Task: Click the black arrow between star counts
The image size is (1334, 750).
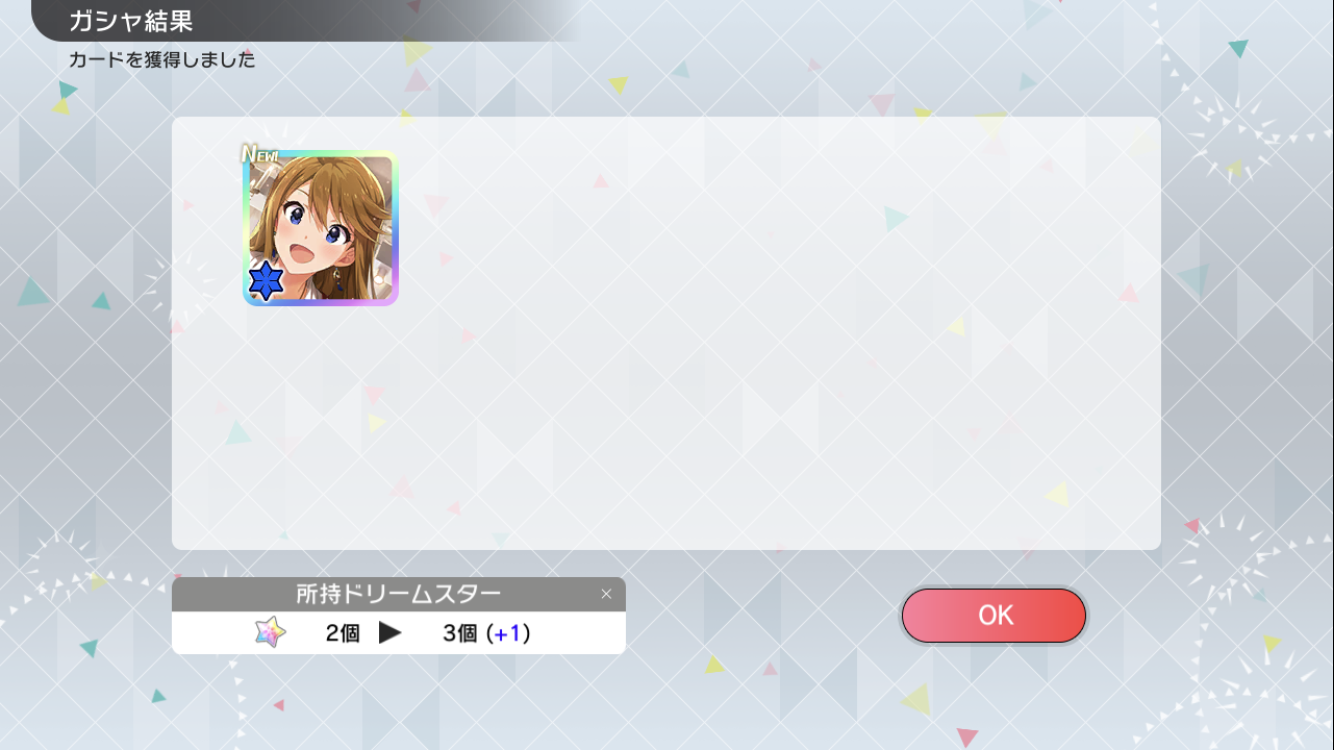Action: coord(390,633)
